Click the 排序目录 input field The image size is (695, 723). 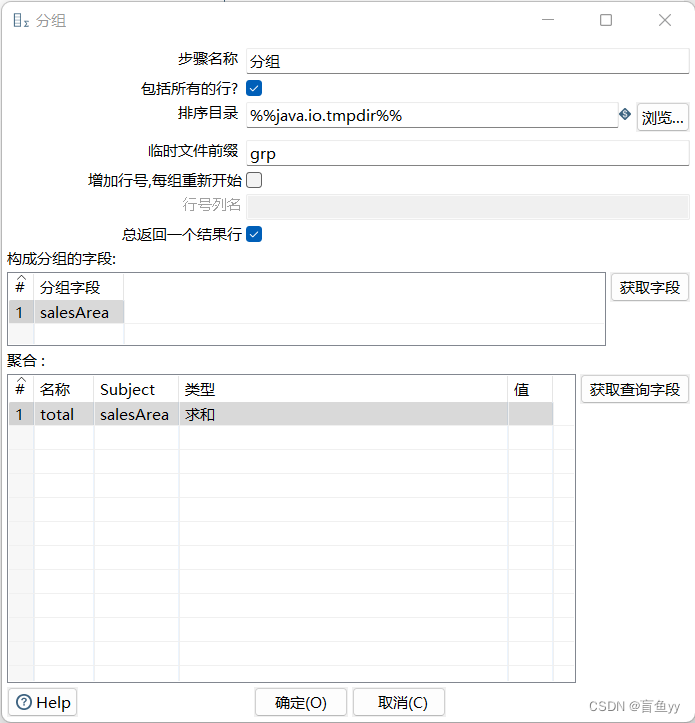click(432, 115)
